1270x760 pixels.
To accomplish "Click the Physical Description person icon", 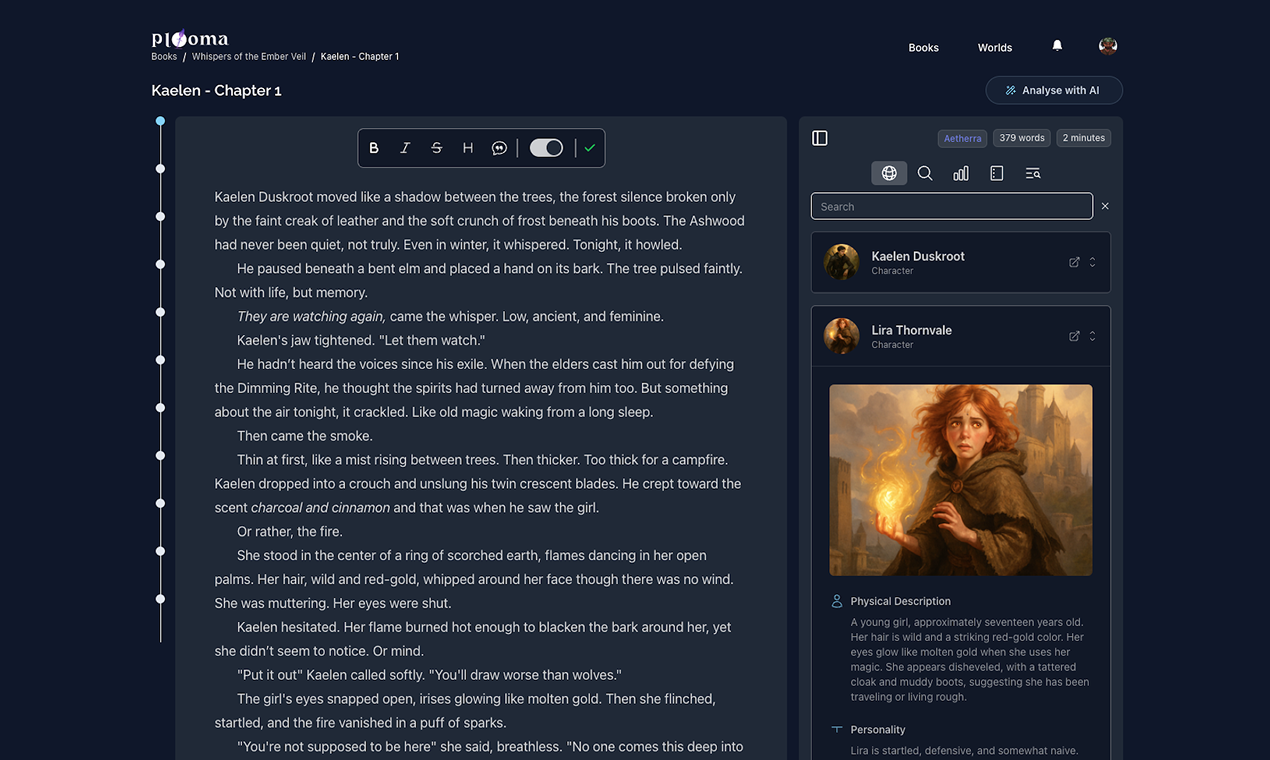I will coord(837,601).
